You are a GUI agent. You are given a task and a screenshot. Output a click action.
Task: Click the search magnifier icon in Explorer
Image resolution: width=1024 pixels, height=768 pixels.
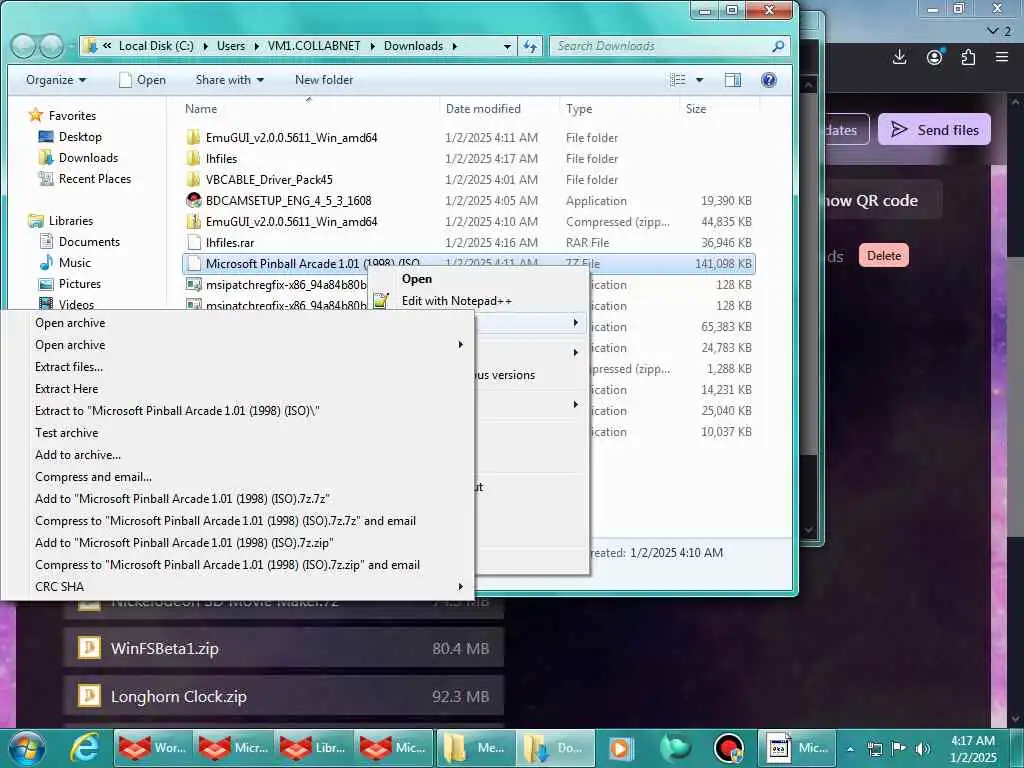tap(778, 46)
